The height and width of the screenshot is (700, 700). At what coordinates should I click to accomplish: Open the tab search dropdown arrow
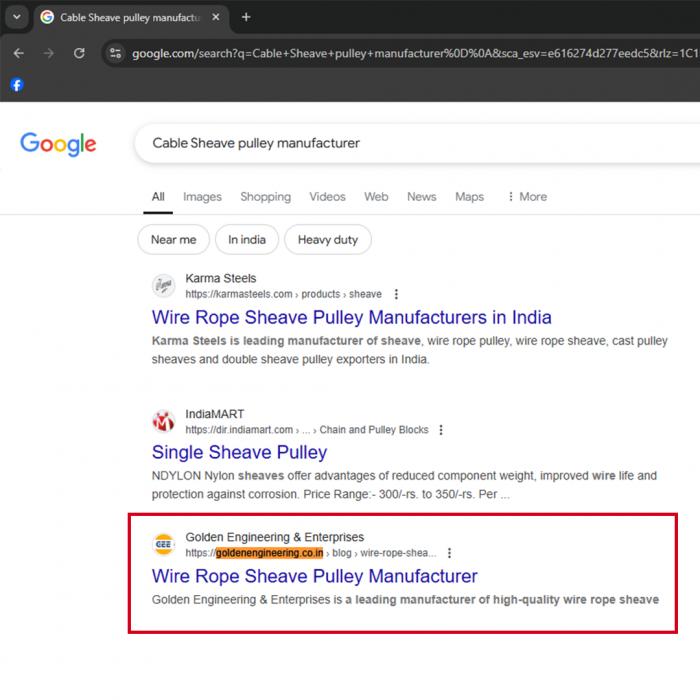click(x=17, y=17)
